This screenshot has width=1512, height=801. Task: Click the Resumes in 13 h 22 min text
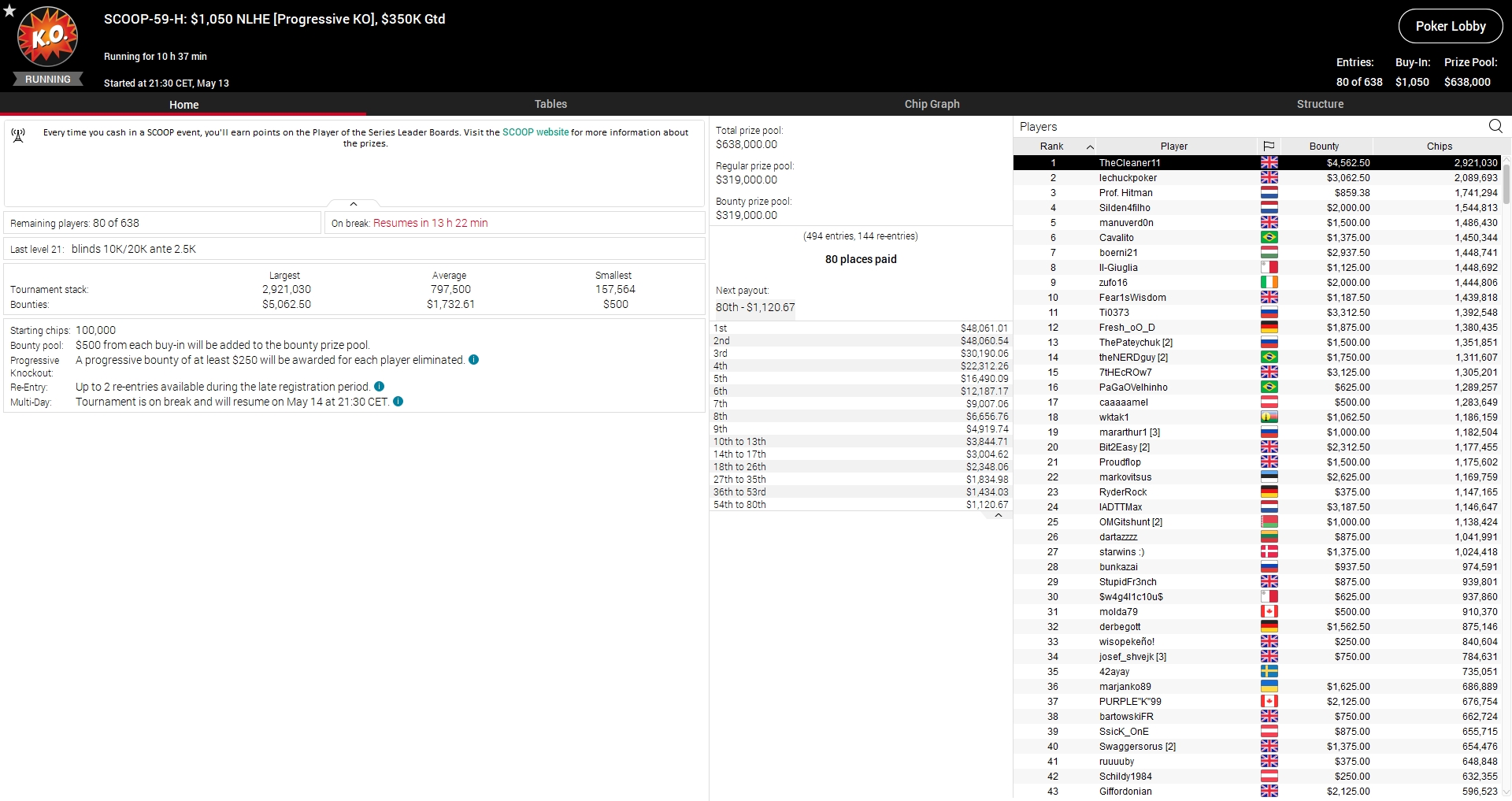(430, 223)
